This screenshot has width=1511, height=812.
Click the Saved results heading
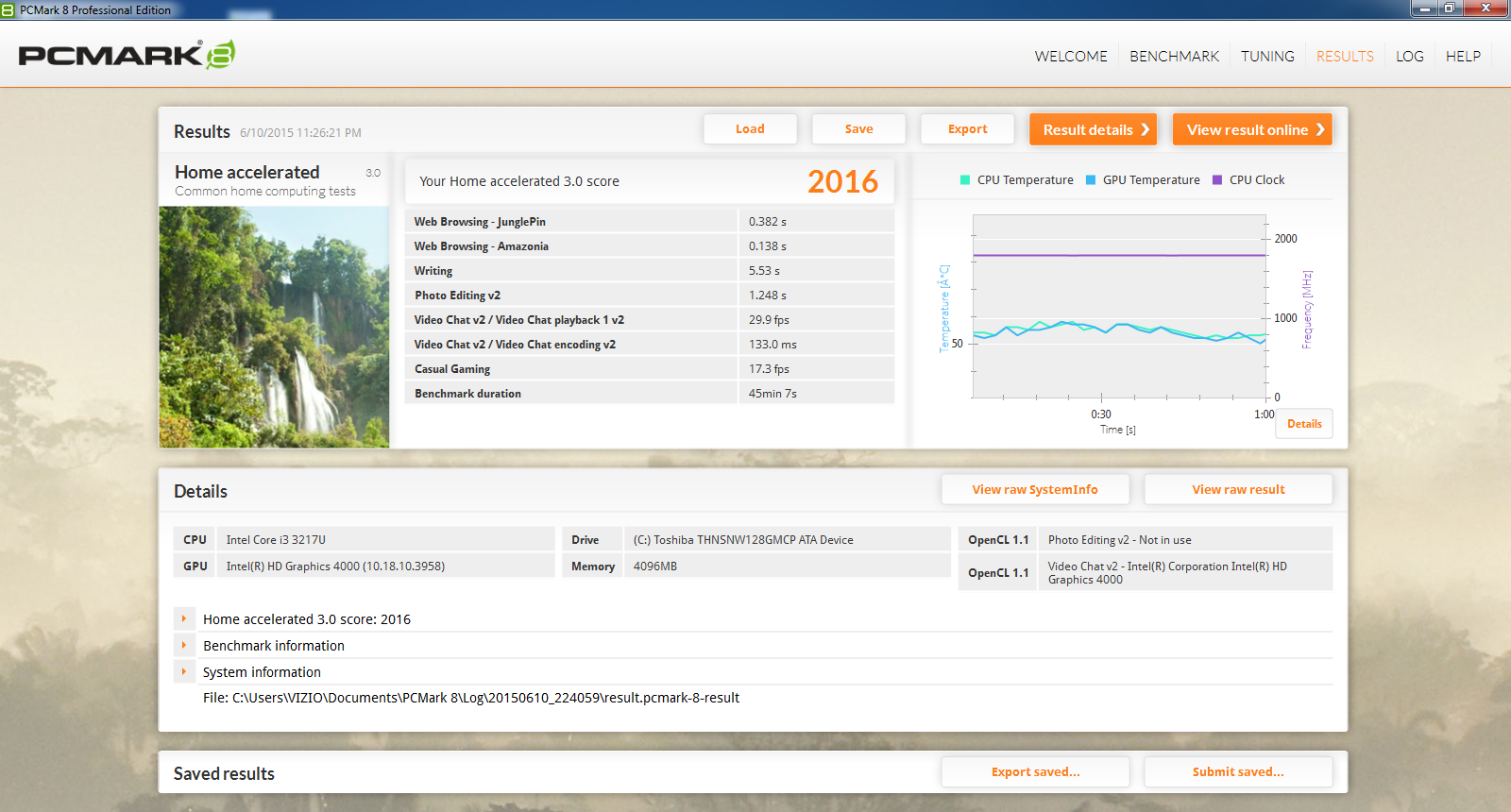click(x=224, y=773)
